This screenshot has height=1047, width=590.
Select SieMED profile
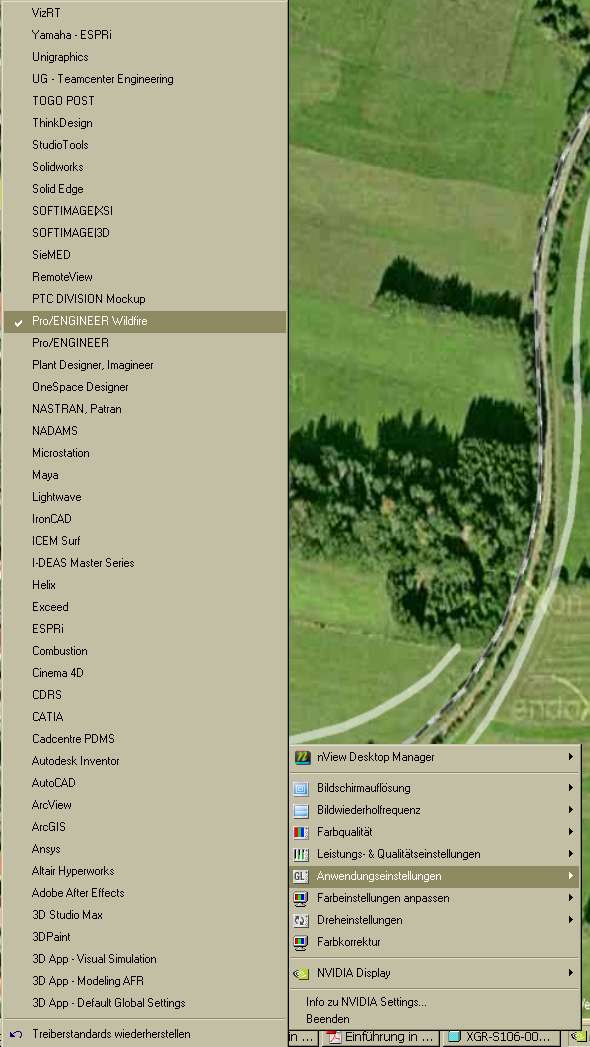(x=145, y=255)
